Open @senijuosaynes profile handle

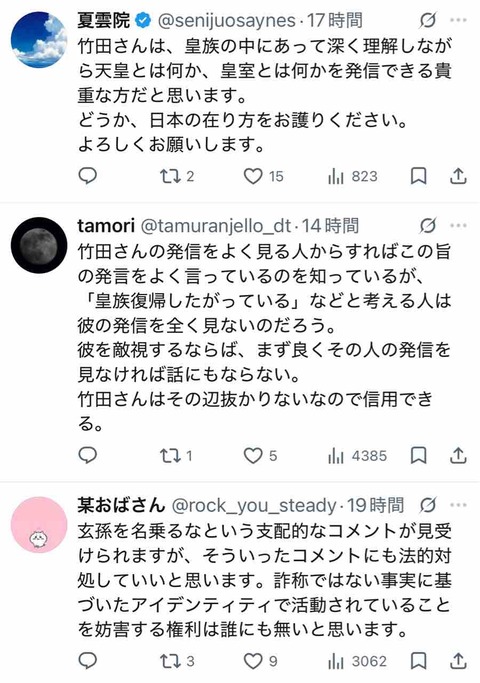(x=226, y=20)
